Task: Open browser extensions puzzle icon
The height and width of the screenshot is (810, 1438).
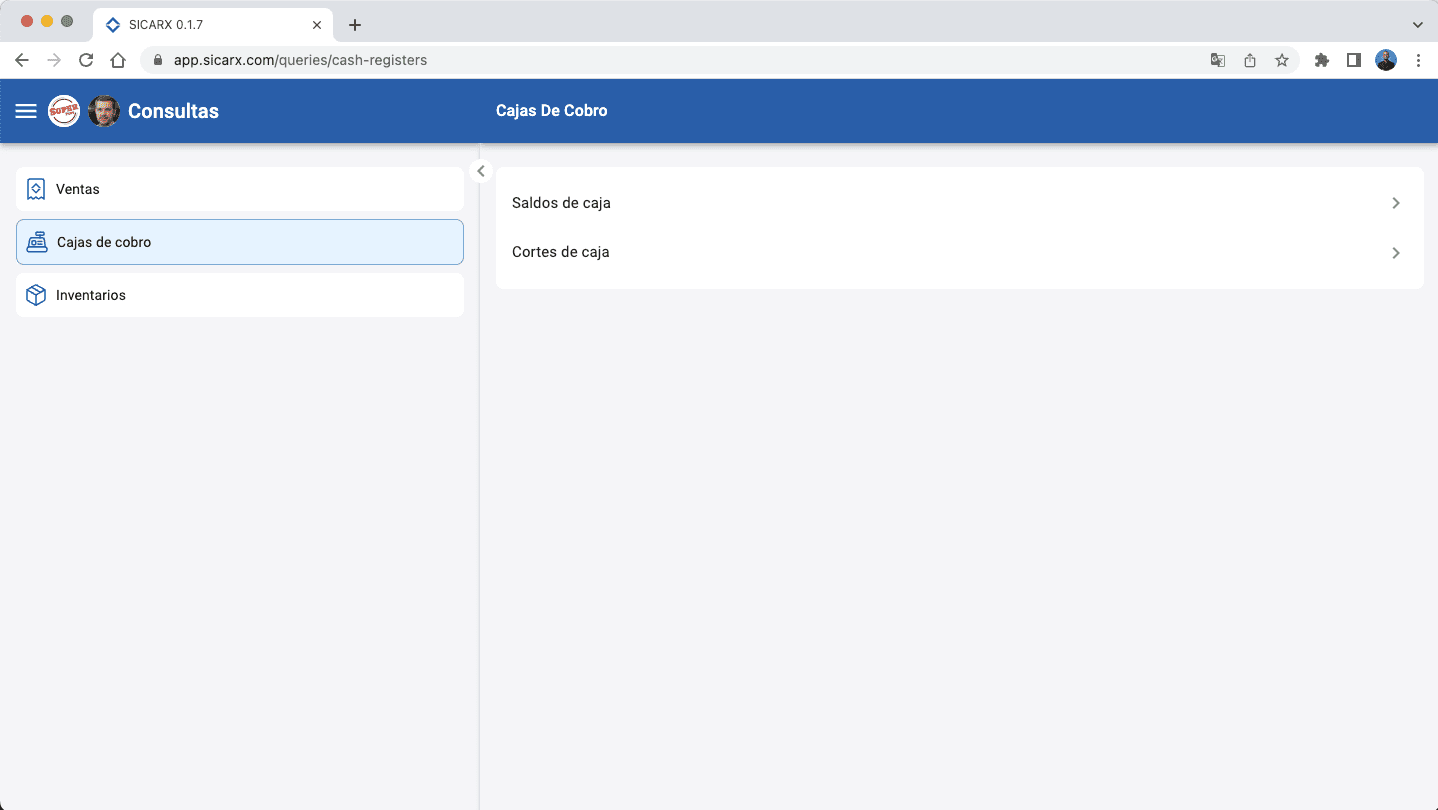Action: (1321, 60)
